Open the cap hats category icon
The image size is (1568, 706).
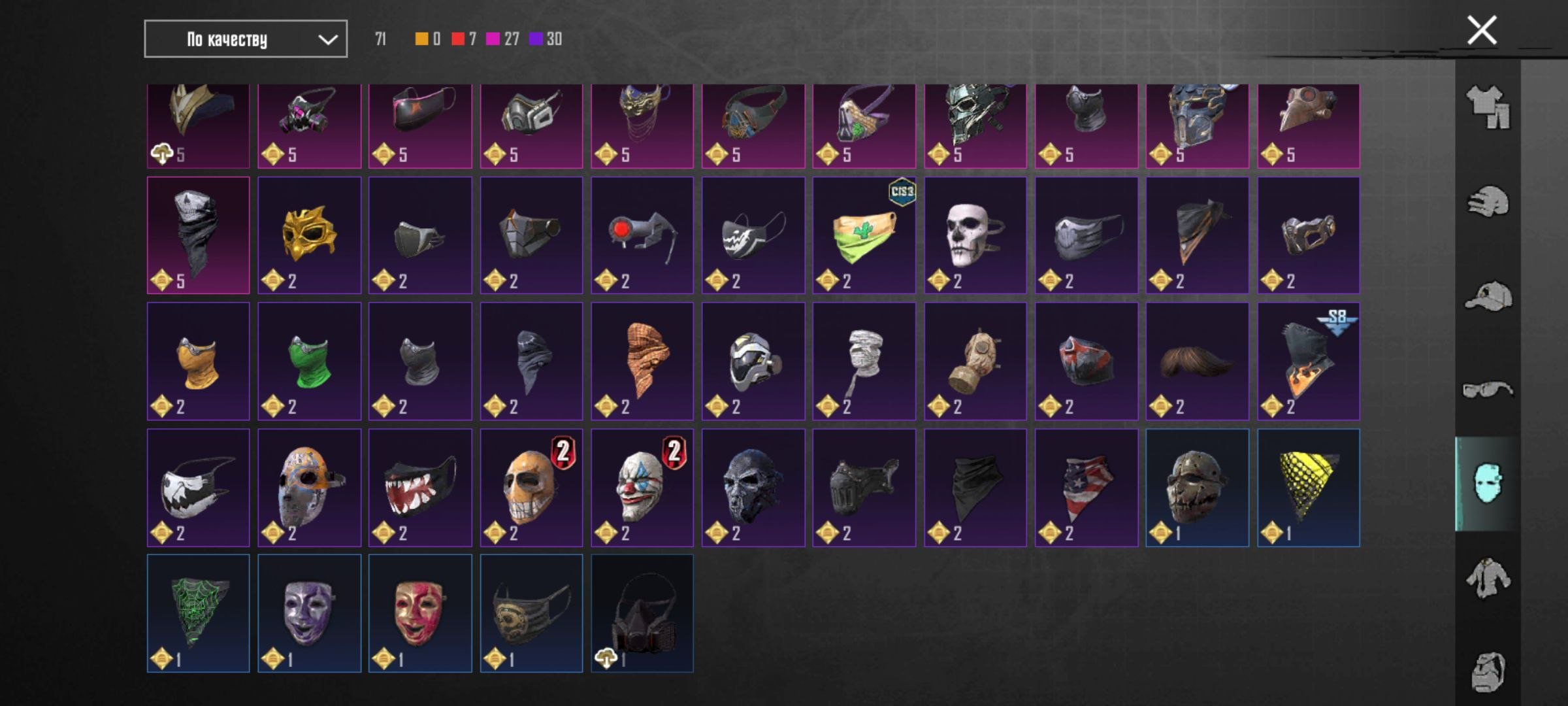coord(1488,295)
